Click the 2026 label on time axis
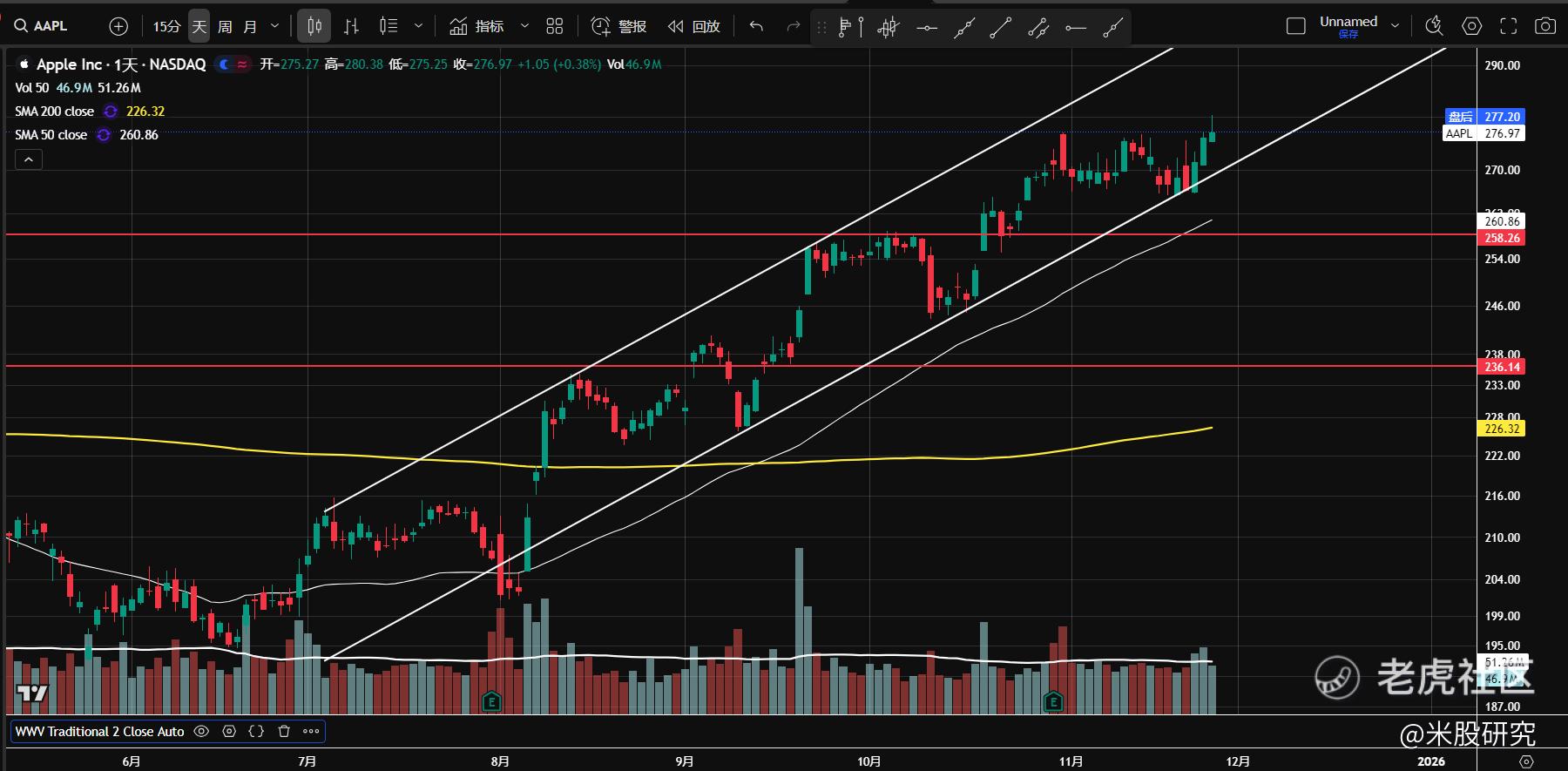The width and height of the screenshot is (1568, 771). [x=1430, y=761]
